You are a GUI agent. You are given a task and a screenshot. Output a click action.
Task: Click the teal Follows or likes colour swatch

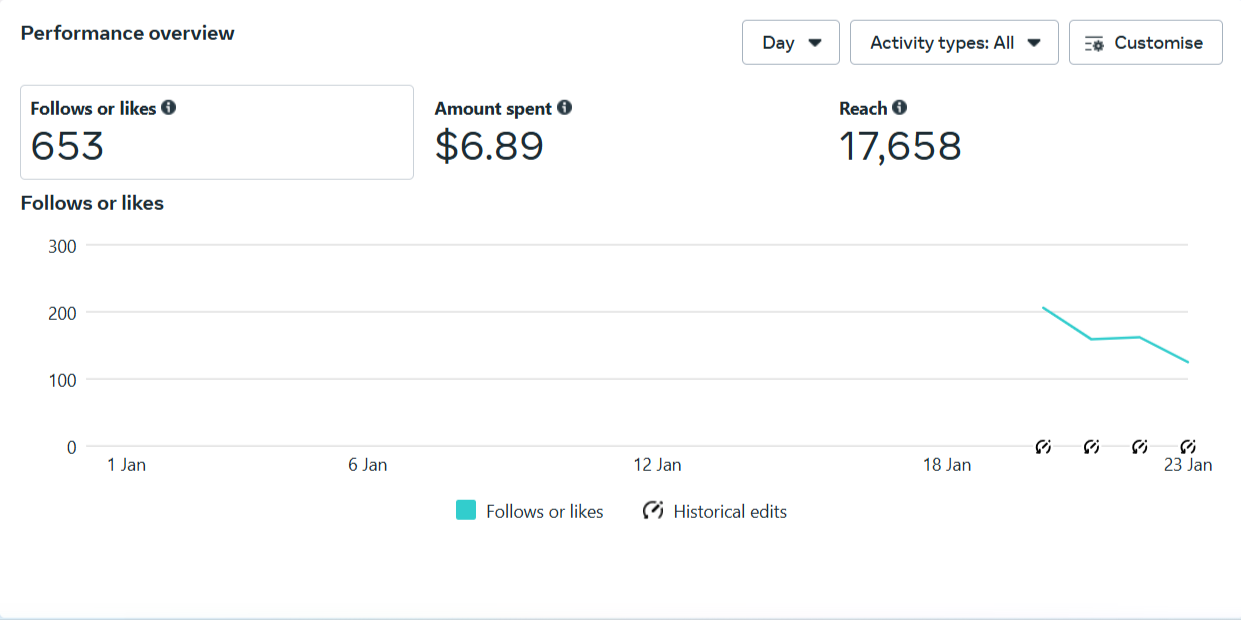466,510
